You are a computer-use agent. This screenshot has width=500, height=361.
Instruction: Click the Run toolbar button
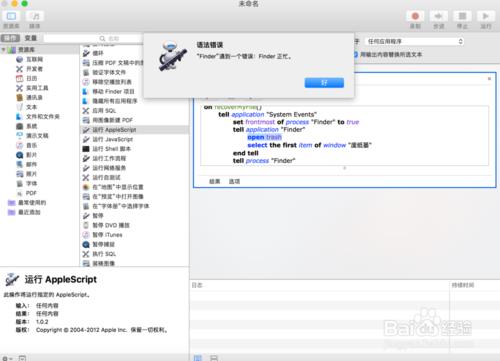tap(485, 16)
